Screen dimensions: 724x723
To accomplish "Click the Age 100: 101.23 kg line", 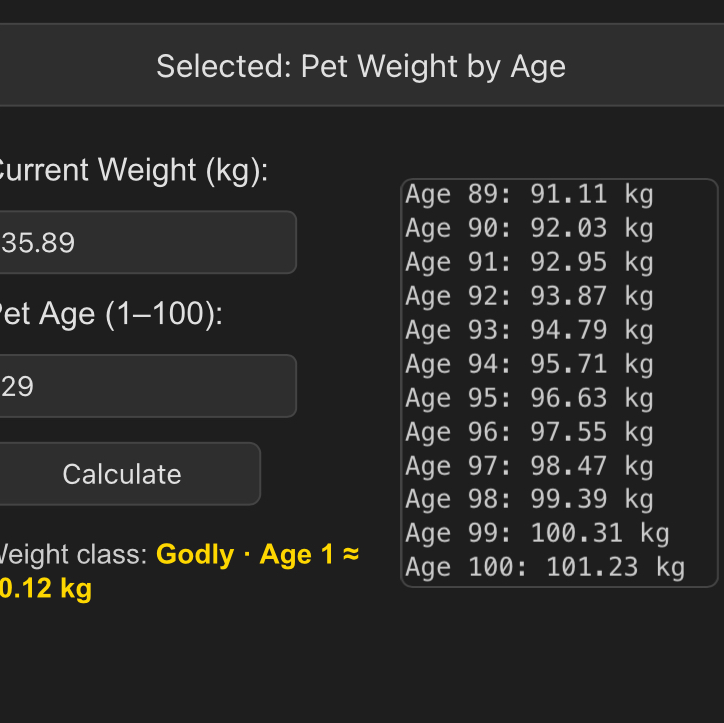I will tap(545, 567).
